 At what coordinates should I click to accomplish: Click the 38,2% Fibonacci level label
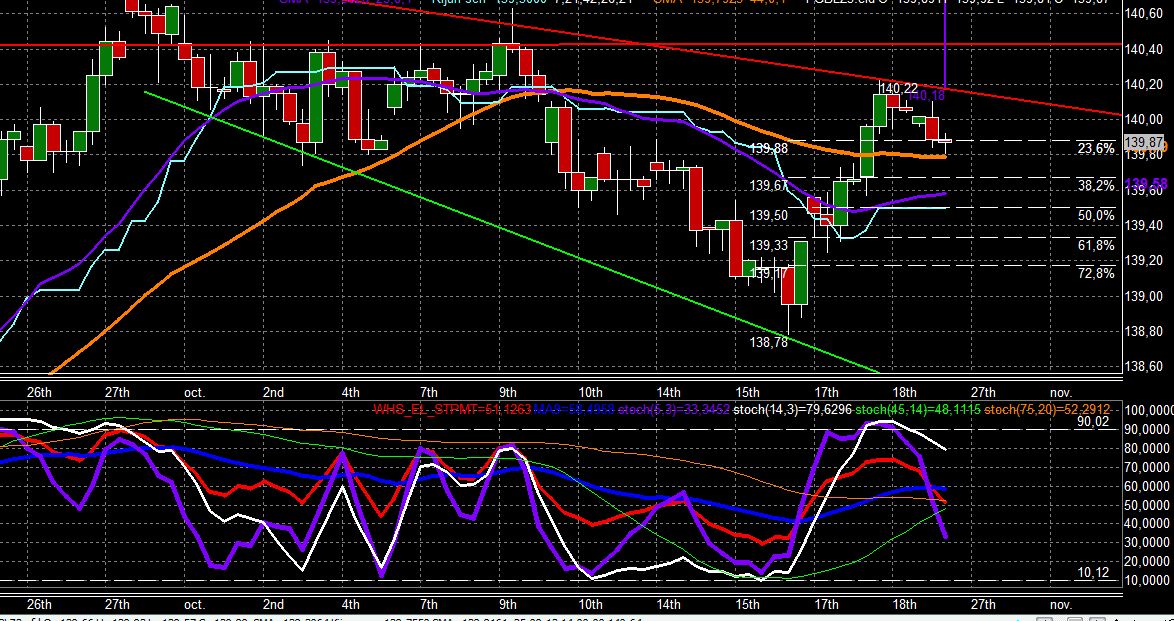[1096, 185]
